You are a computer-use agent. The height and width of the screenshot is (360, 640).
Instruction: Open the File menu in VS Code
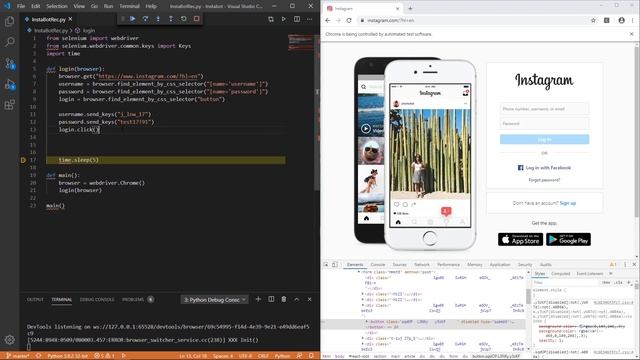pos(21,6)
